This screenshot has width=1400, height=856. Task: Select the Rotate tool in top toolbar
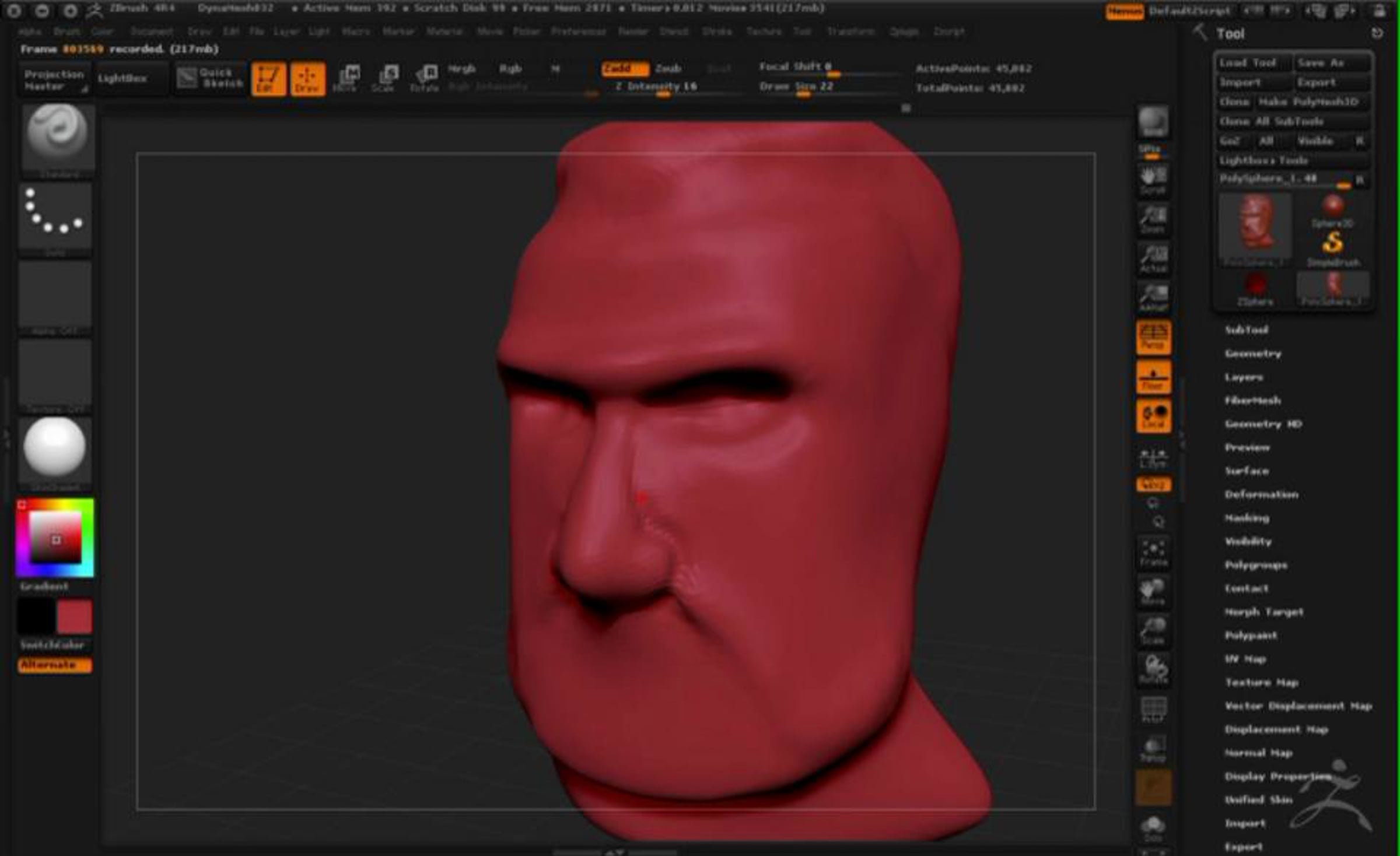coord(425,78)
